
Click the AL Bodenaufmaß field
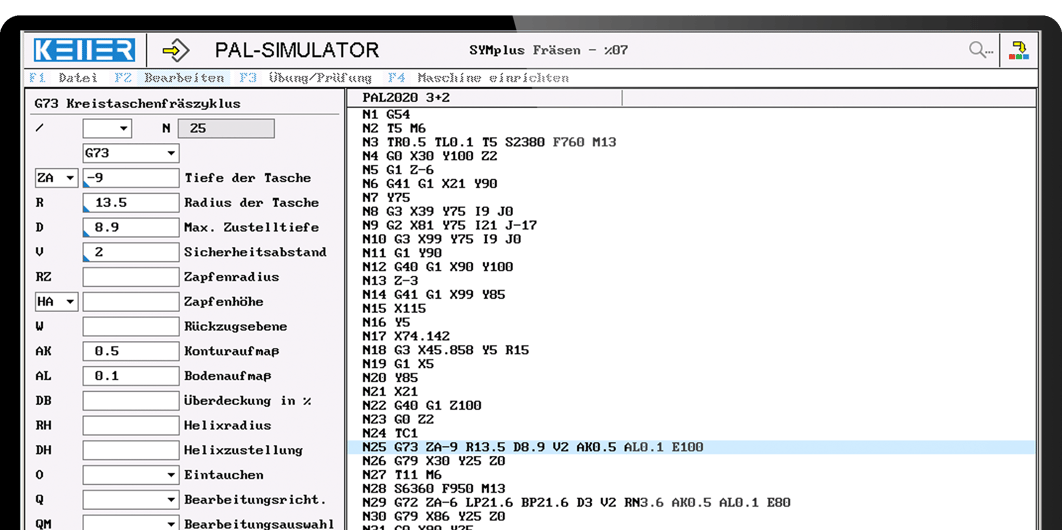[131, 376]
